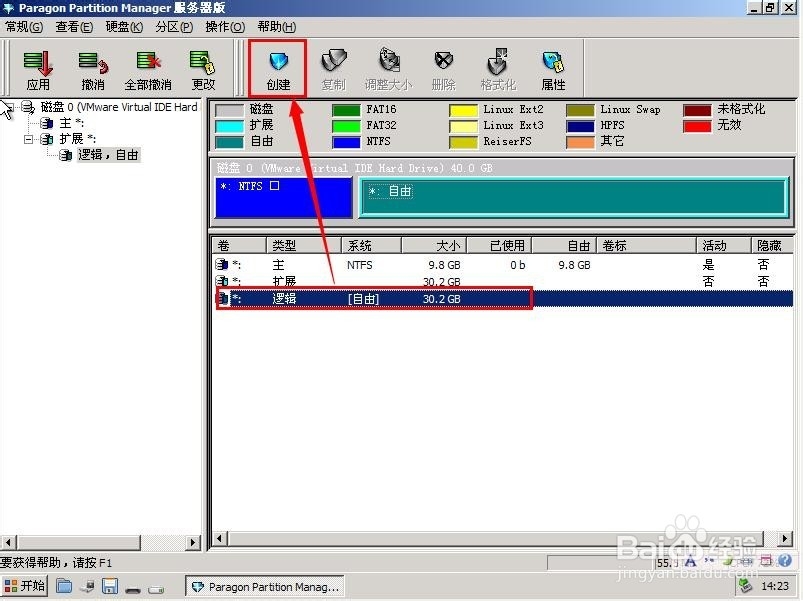The image size is (803, 601).
Task: Click the 9.8 GB size cell in 主 row
Action: pyautogui.click(x=444, y=265)
